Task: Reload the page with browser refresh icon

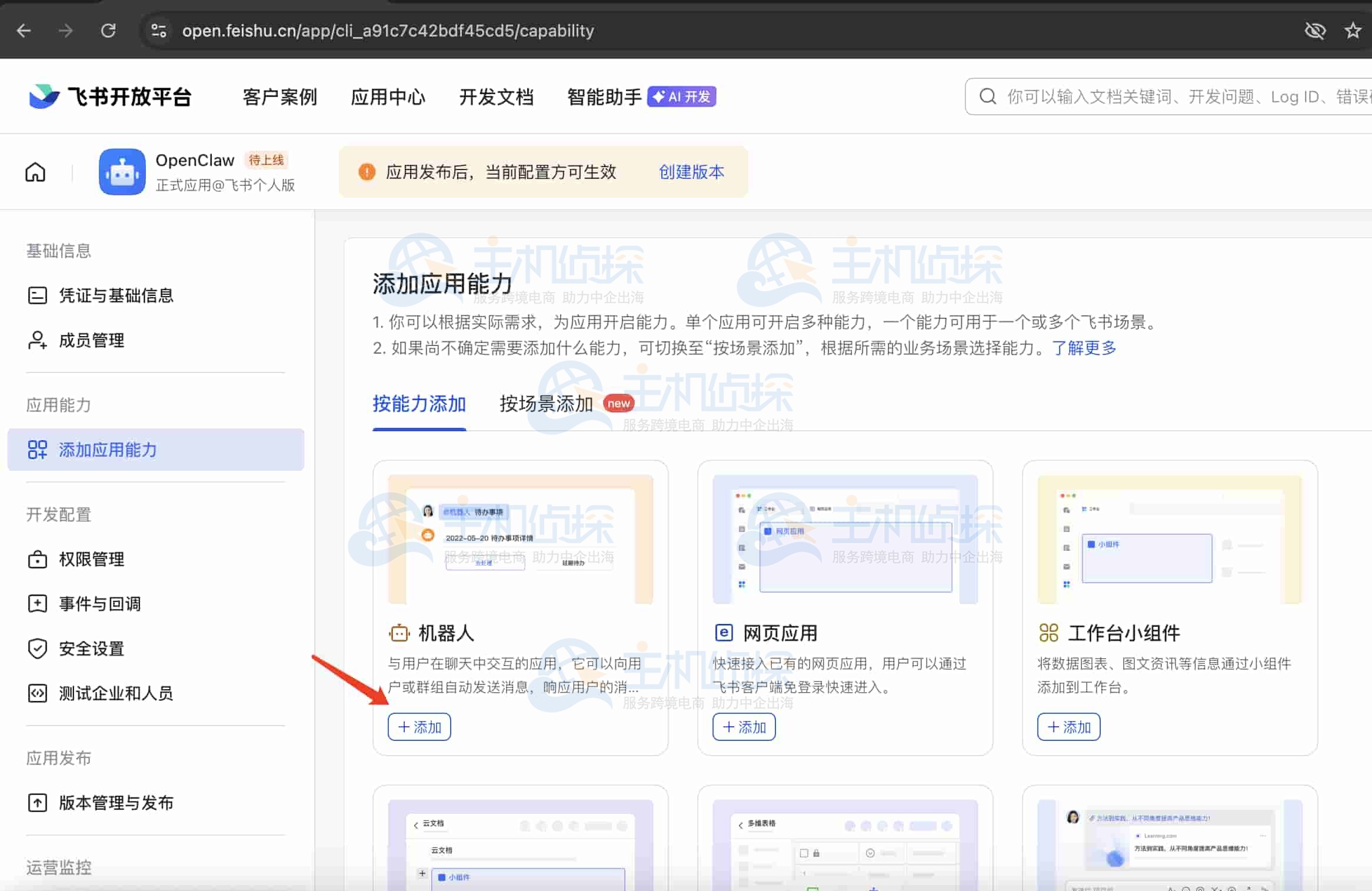Action: click(x=108, y=30)
